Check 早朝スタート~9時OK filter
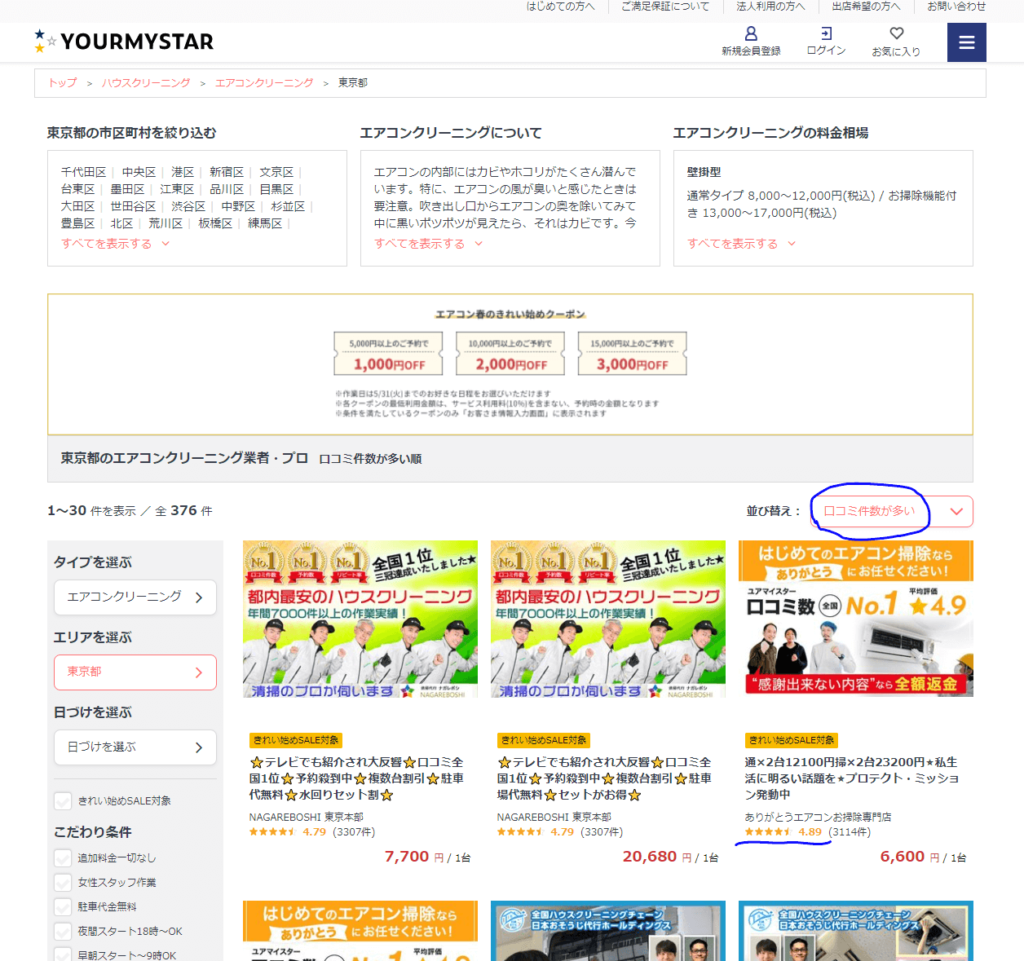 [x=63, y=955]
